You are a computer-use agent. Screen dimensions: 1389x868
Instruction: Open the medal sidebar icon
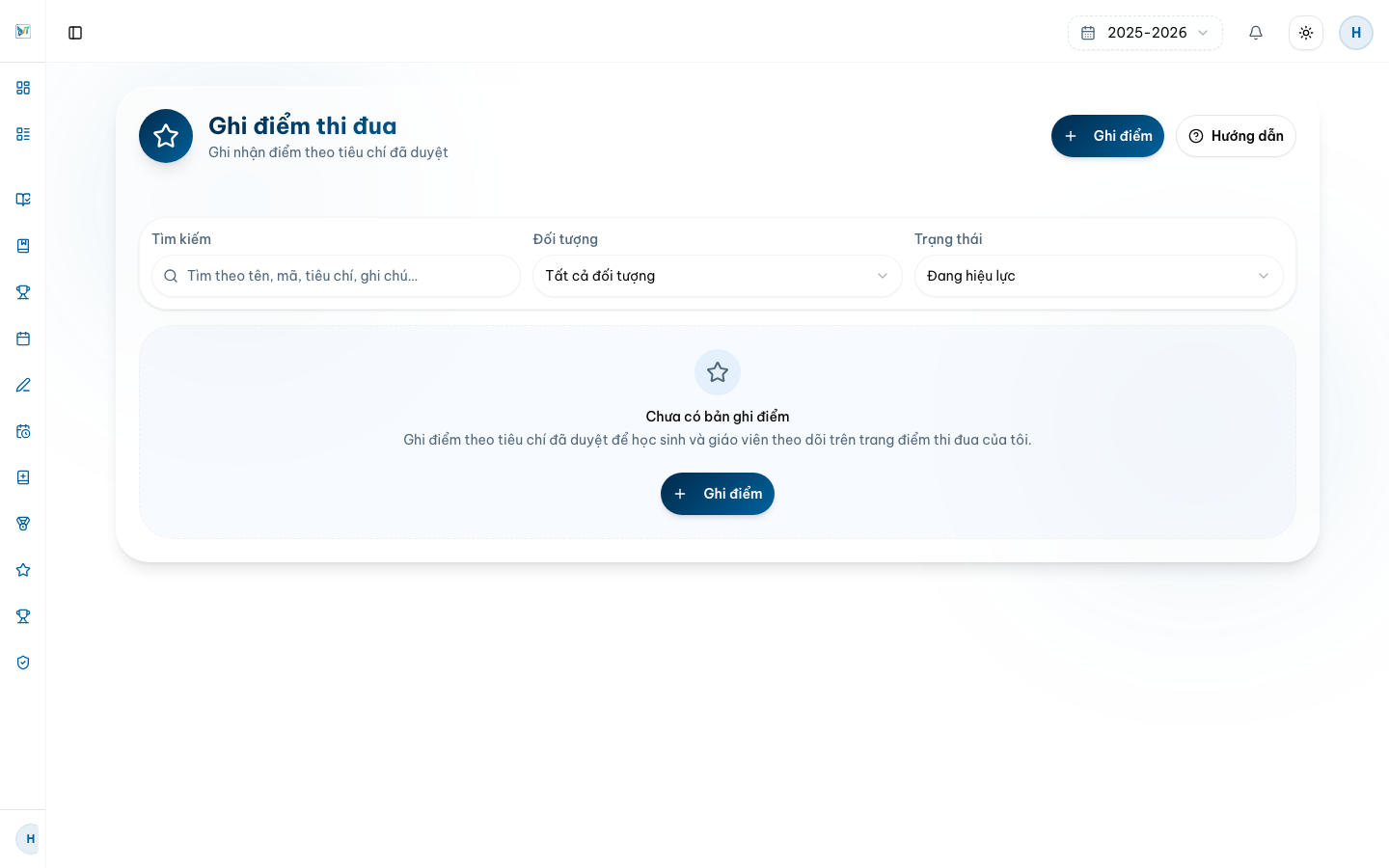coord(23,524)
